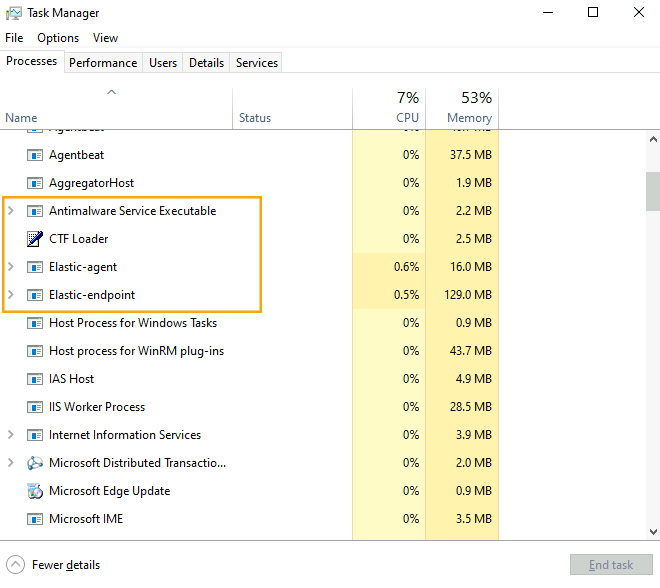Screen dimensions: 660x588
Task: Click the Agentbeat process icon
Action: (35, 155)
